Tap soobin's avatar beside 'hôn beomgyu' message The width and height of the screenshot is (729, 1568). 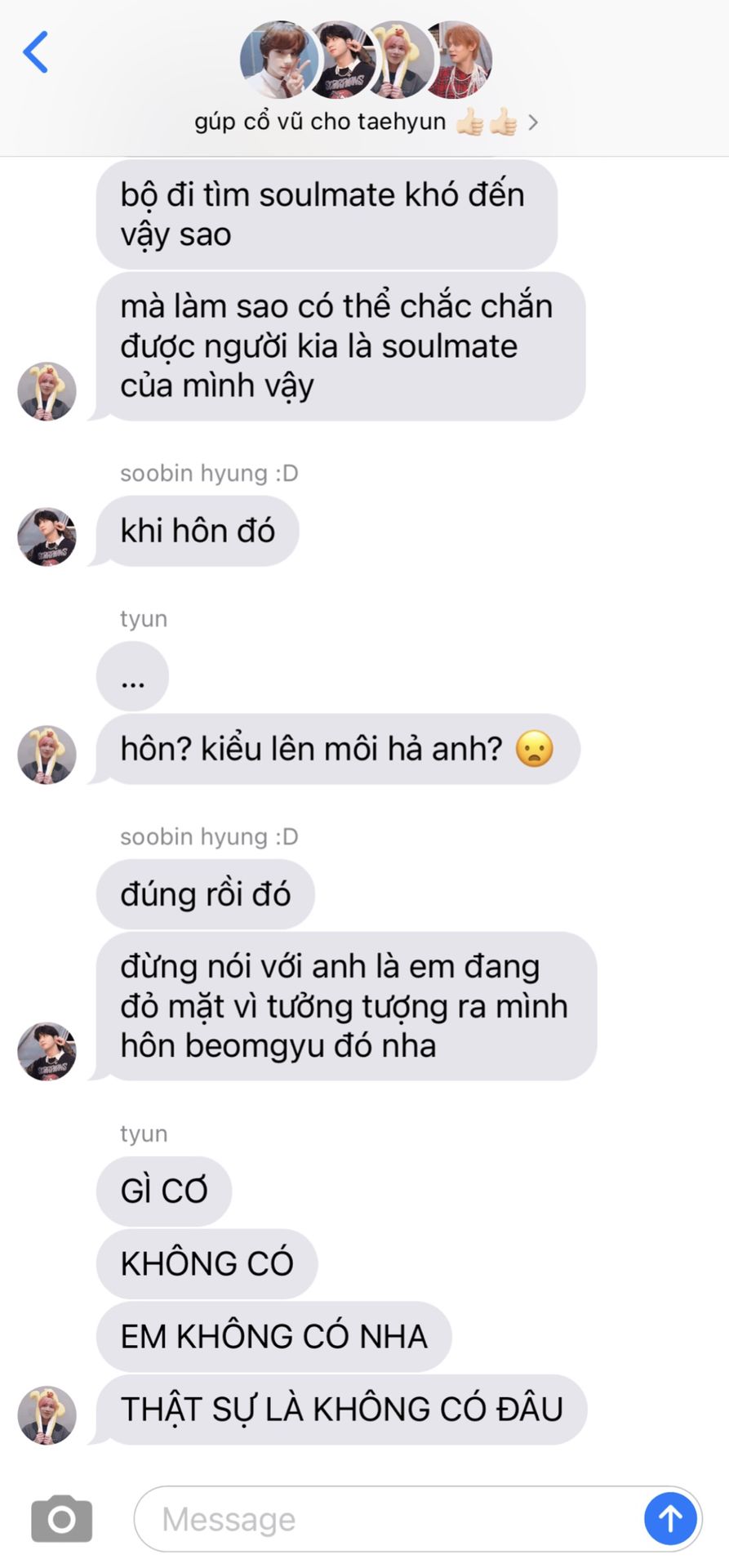click(47, 1051)
